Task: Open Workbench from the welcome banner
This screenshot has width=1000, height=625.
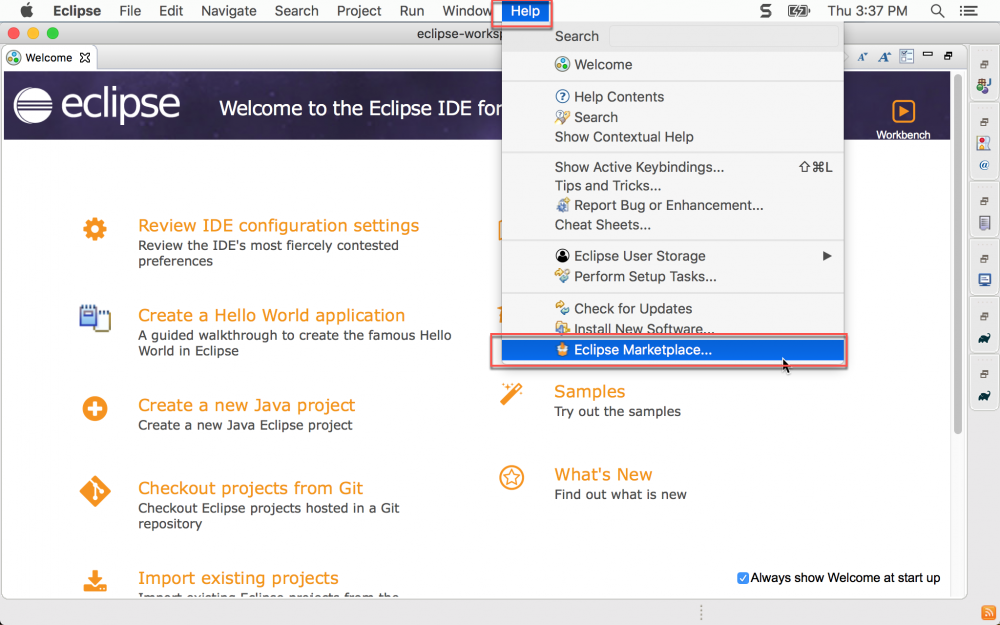Action: pos(902,115)
